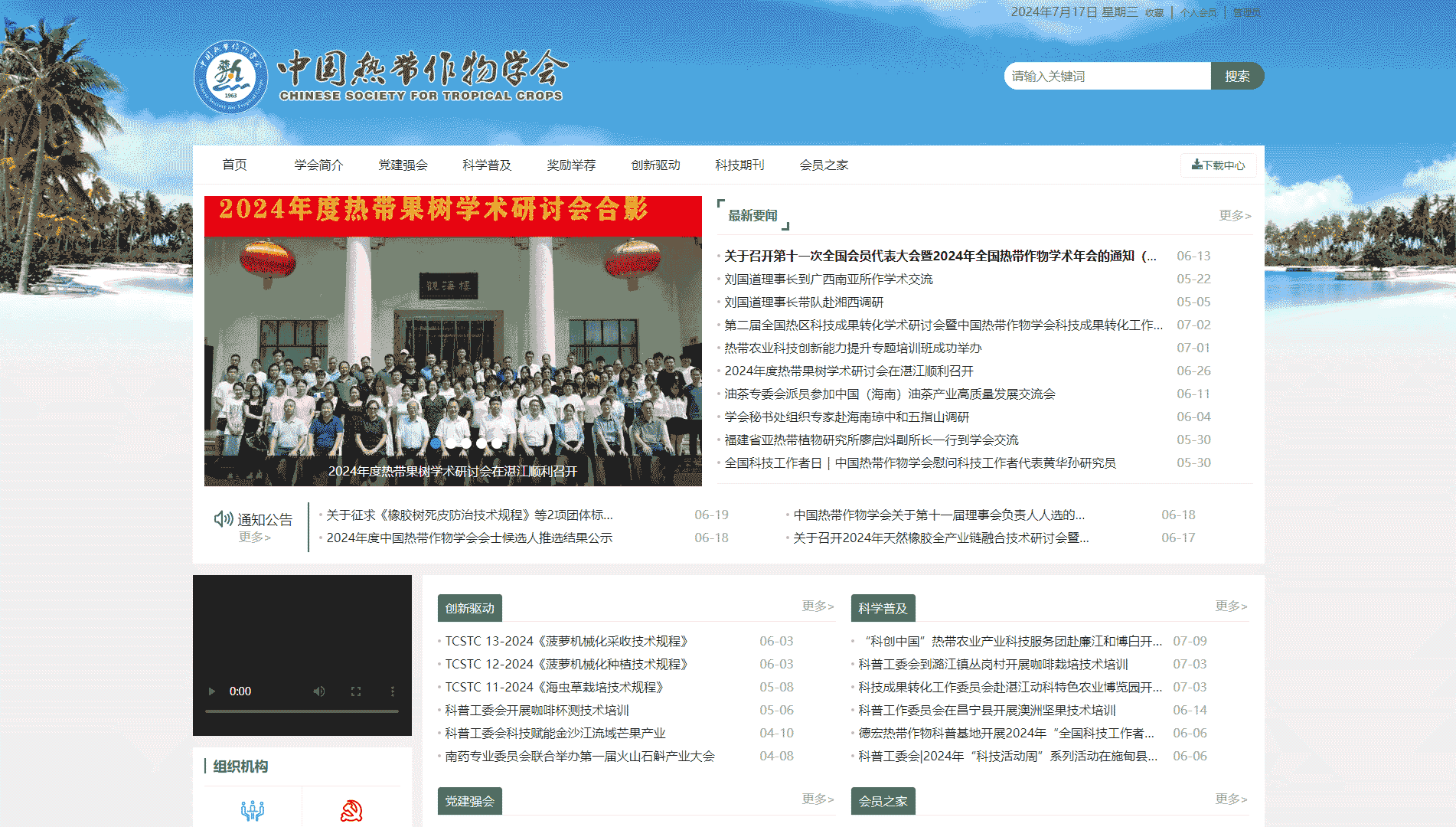Screen dimensions: 1456x827
Task: Click the Chinese Society for Tropical Crops logo
Action: 381,77
